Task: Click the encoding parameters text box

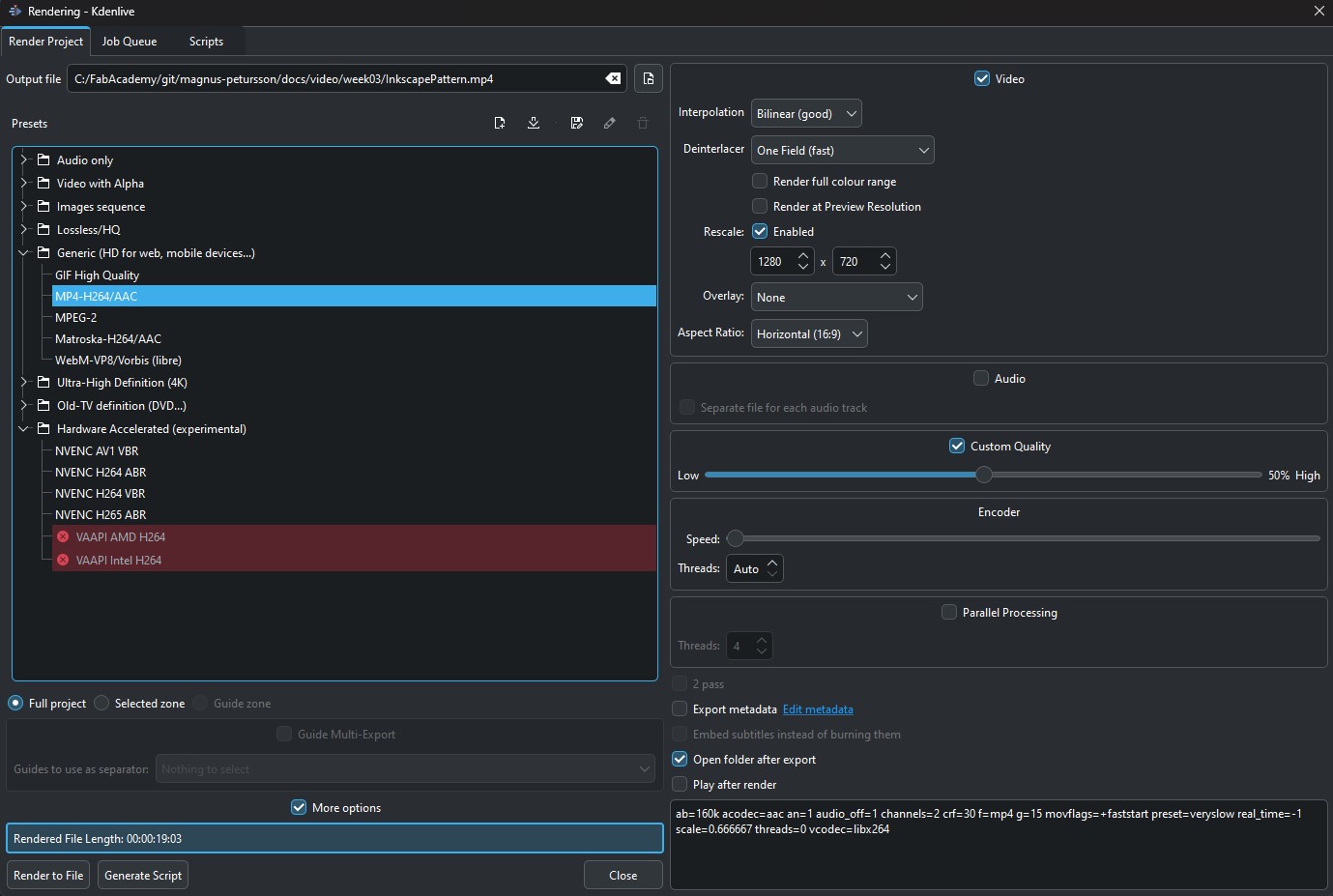Action: click(999, 844)
